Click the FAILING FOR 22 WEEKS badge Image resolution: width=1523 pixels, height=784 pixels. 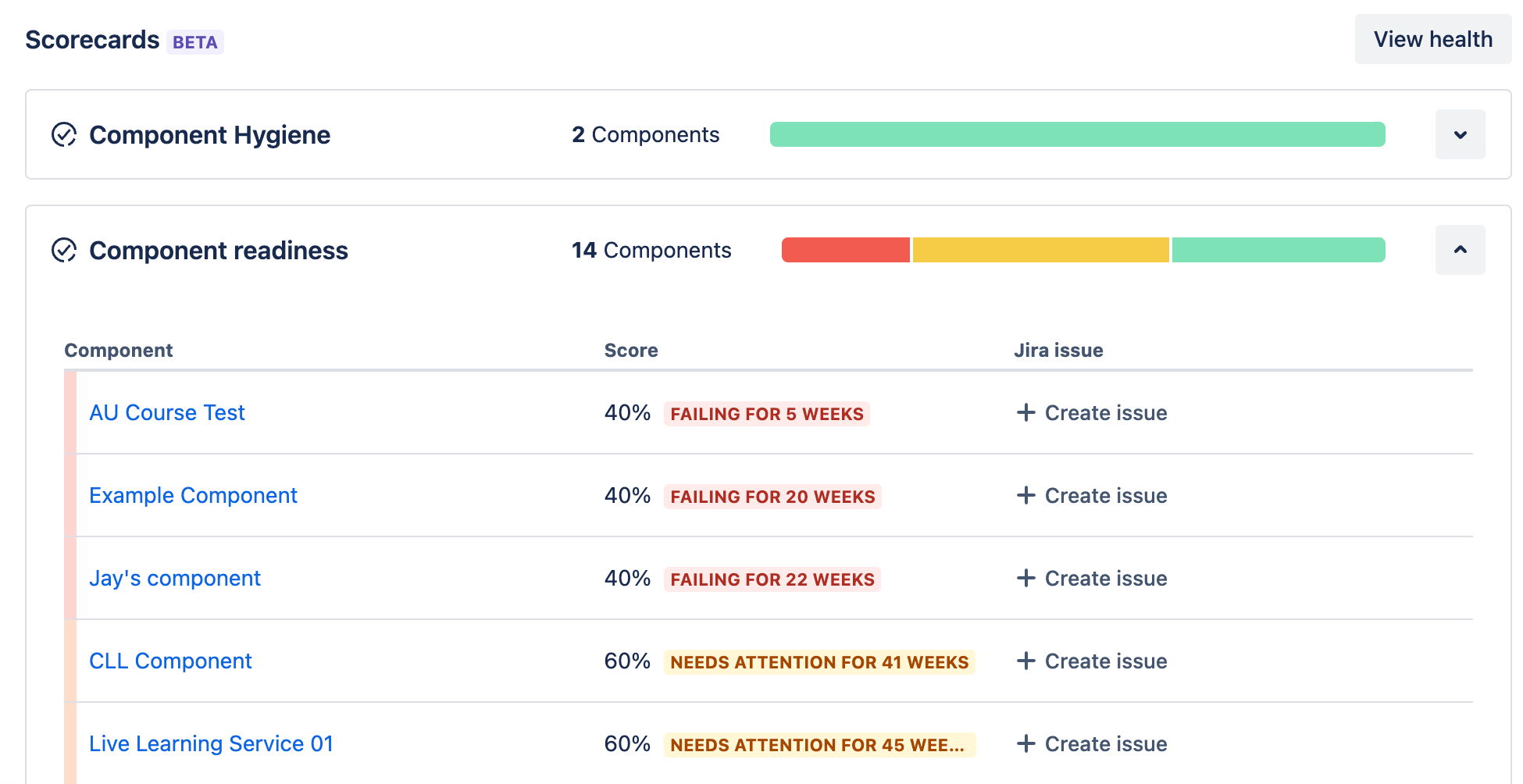coord(771,579)
